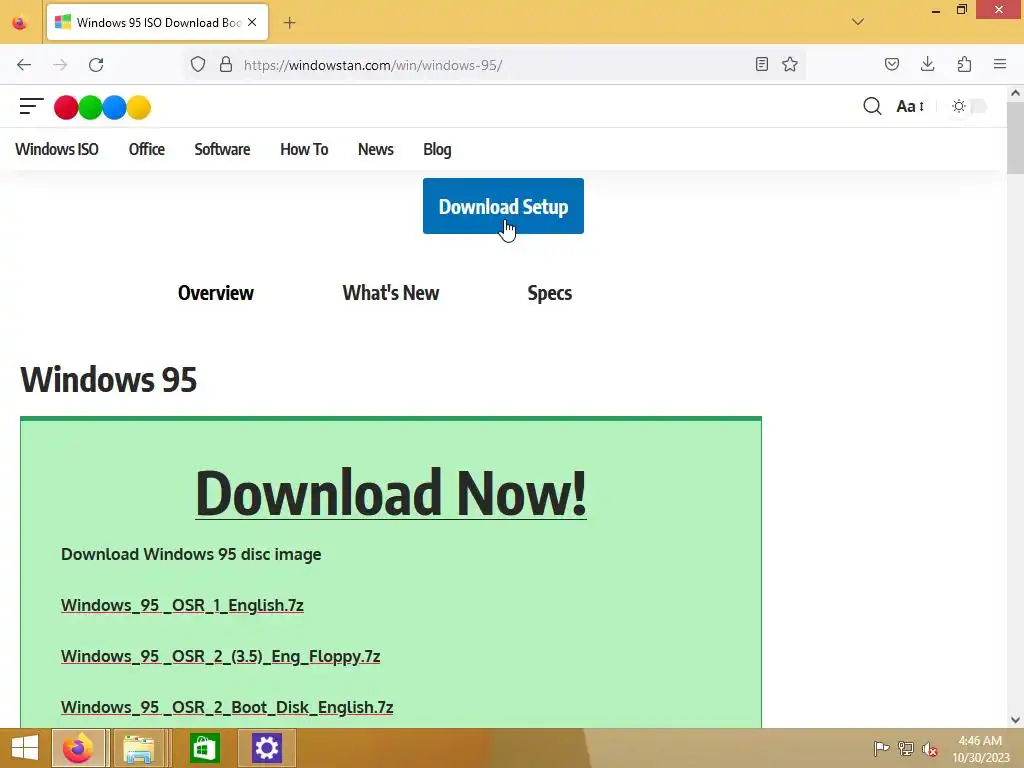Screen dimensions: 1024x768
Task: Switch to the What's New tab
Action: (x=391, y=293)
